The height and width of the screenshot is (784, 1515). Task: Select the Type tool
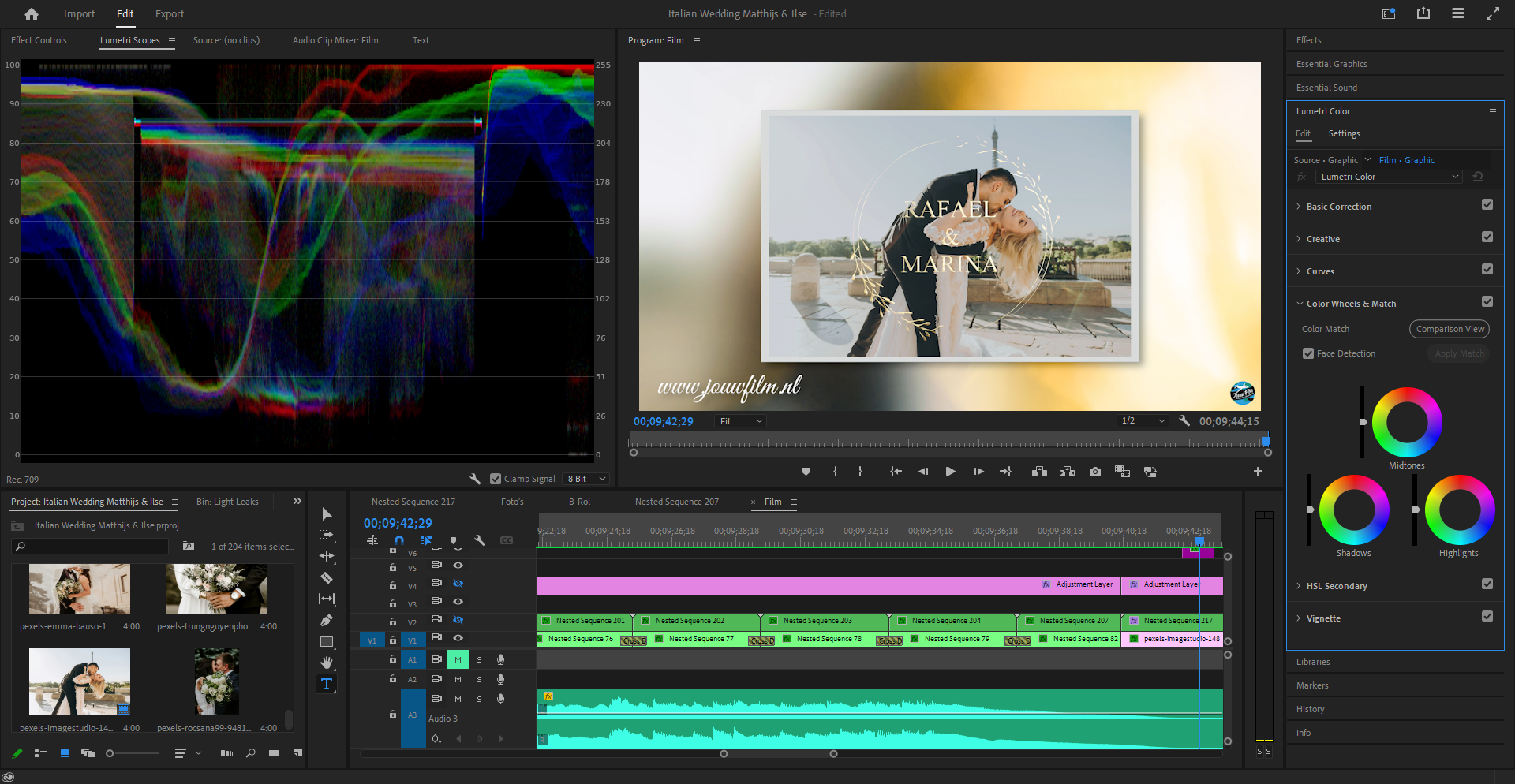point(327,684)
